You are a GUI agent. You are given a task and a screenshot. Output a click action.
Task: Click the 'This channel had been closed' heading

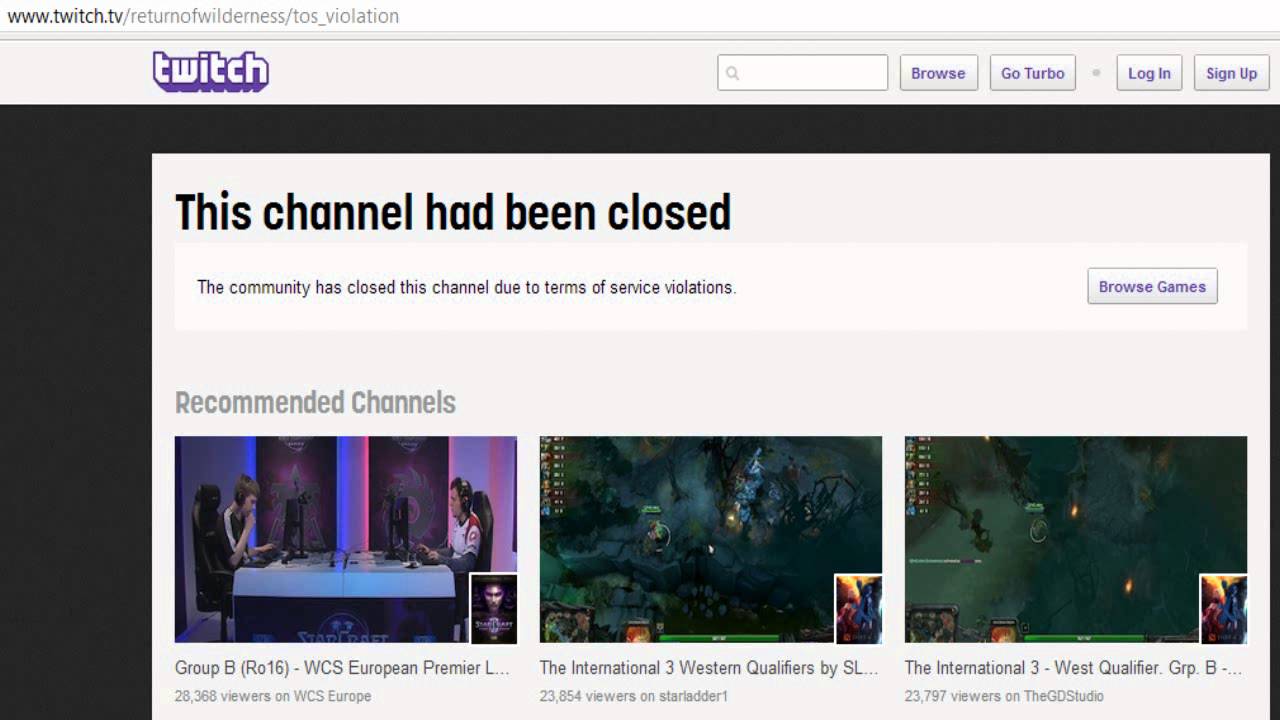(453, 212)
